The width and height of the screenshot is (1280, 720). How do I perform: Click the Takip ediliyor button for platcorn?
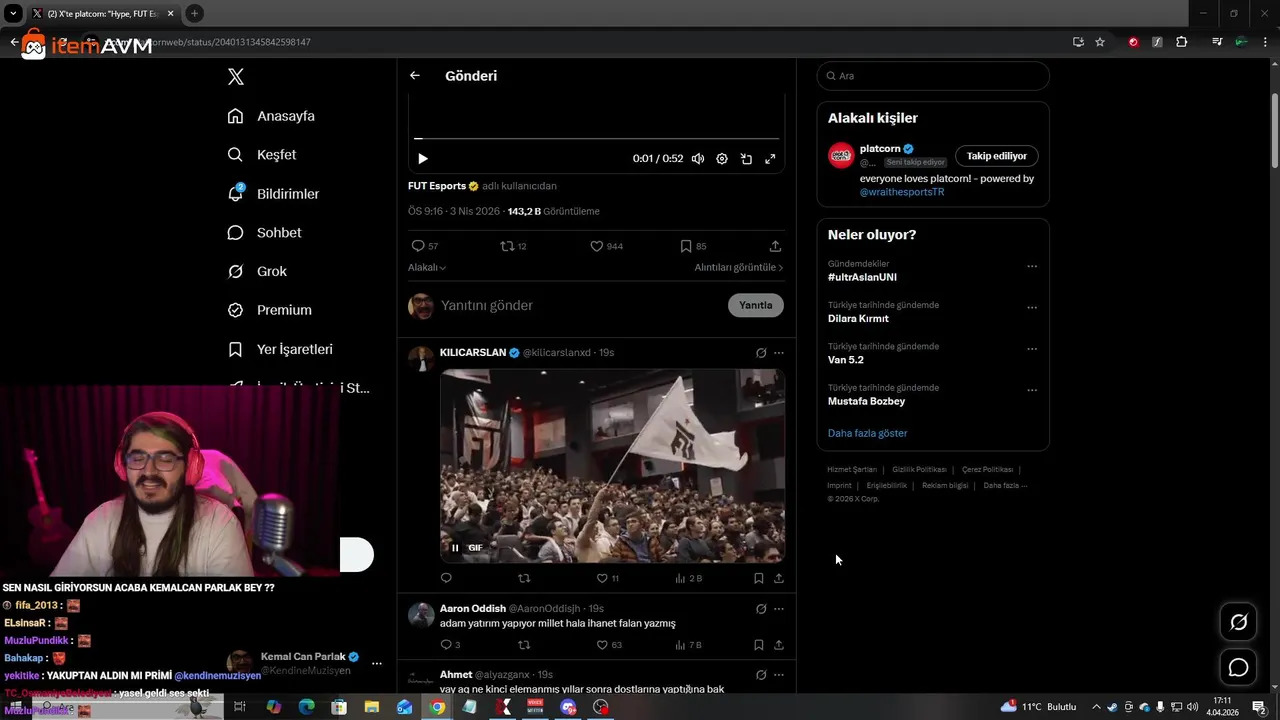[997, 156]
